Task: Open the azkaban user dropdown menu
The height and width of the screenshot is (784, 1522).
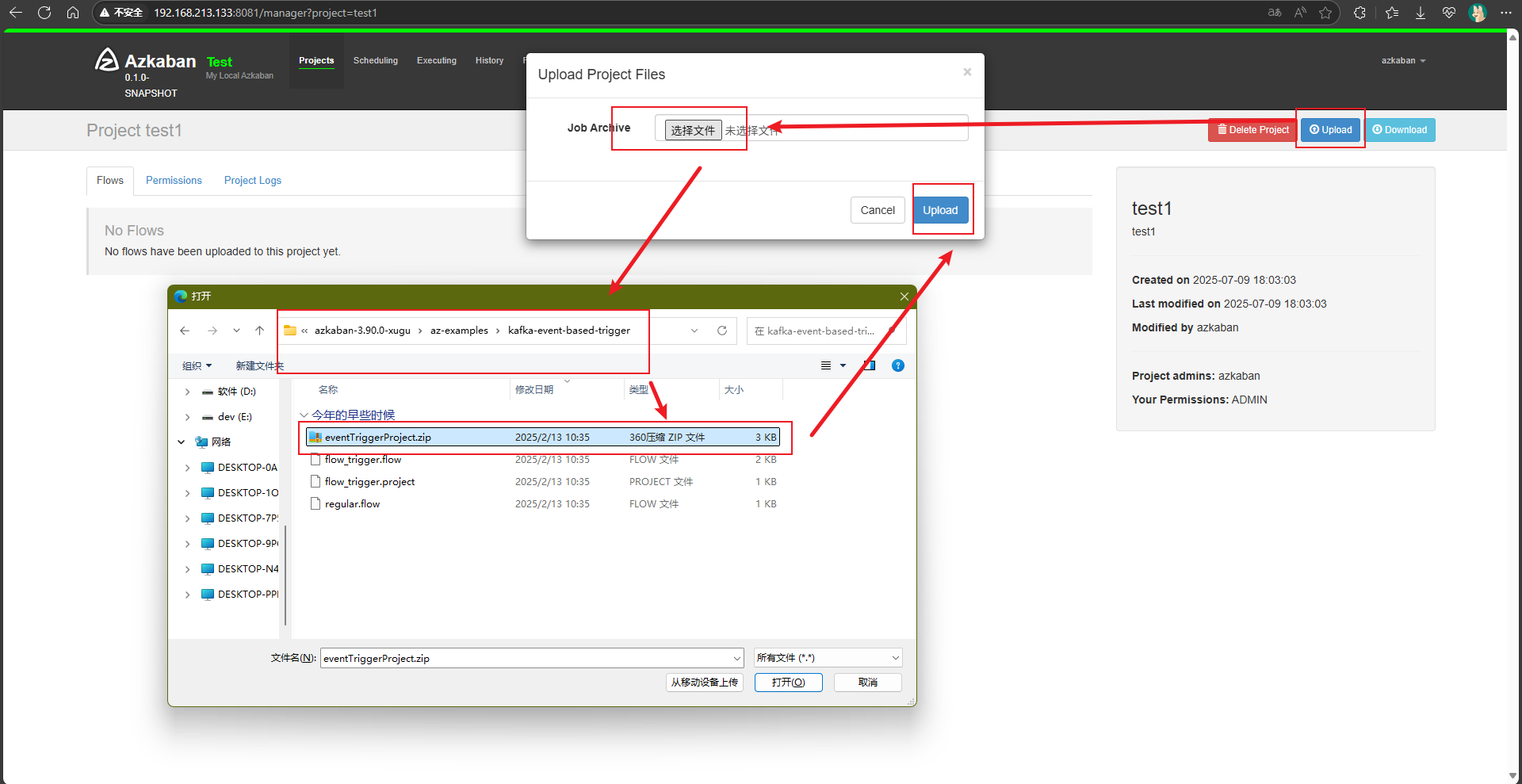Action: (1402, 60)
